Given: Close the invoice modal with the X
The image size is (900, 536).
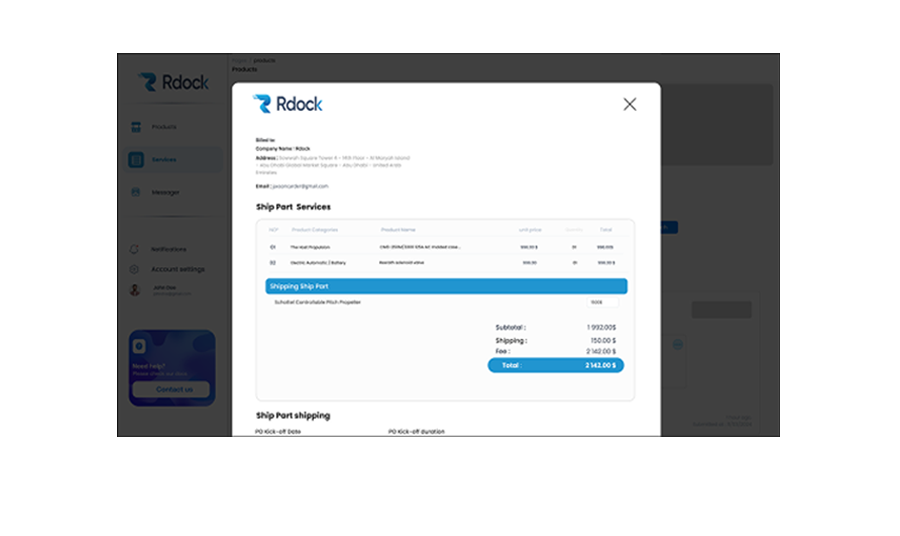Looking at the screenshot, I should (629, 104).
